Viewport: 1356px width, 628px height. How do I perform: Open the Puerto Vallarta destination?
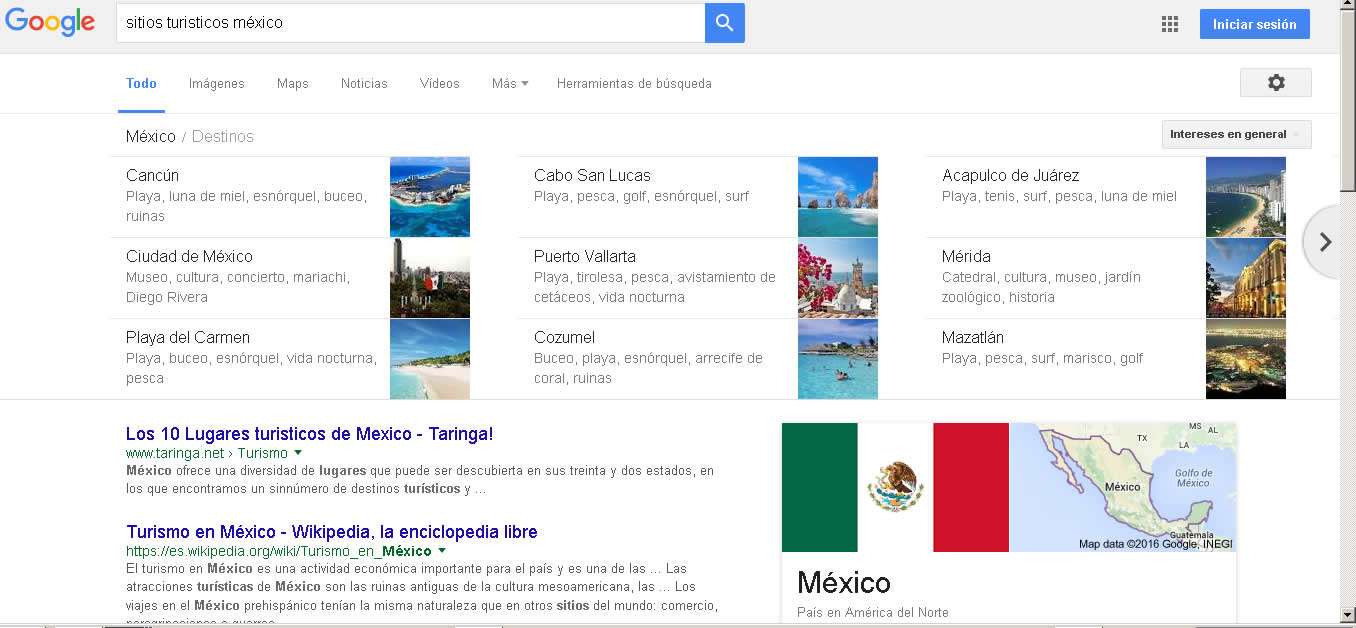(x=585, y=256)
